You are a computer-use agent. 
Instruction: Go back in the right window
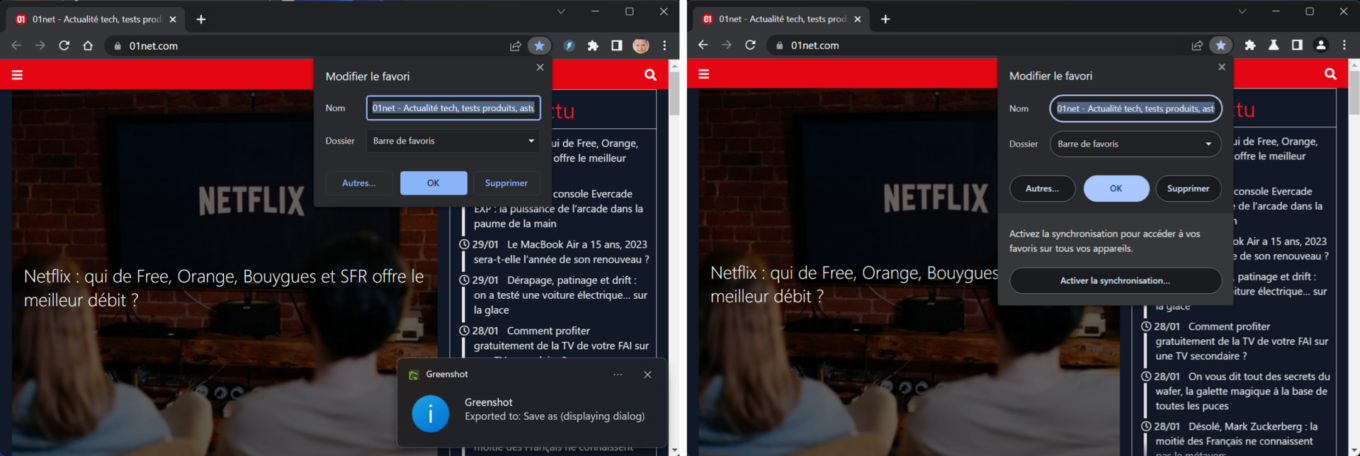[x=702, y=45]
